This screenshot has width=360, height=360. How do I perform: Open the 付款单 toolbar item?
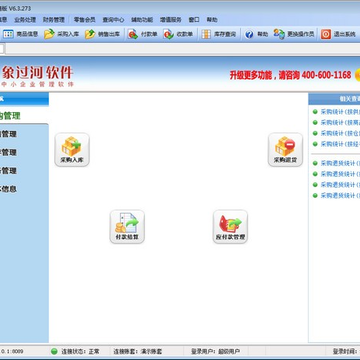pos(143,34)
